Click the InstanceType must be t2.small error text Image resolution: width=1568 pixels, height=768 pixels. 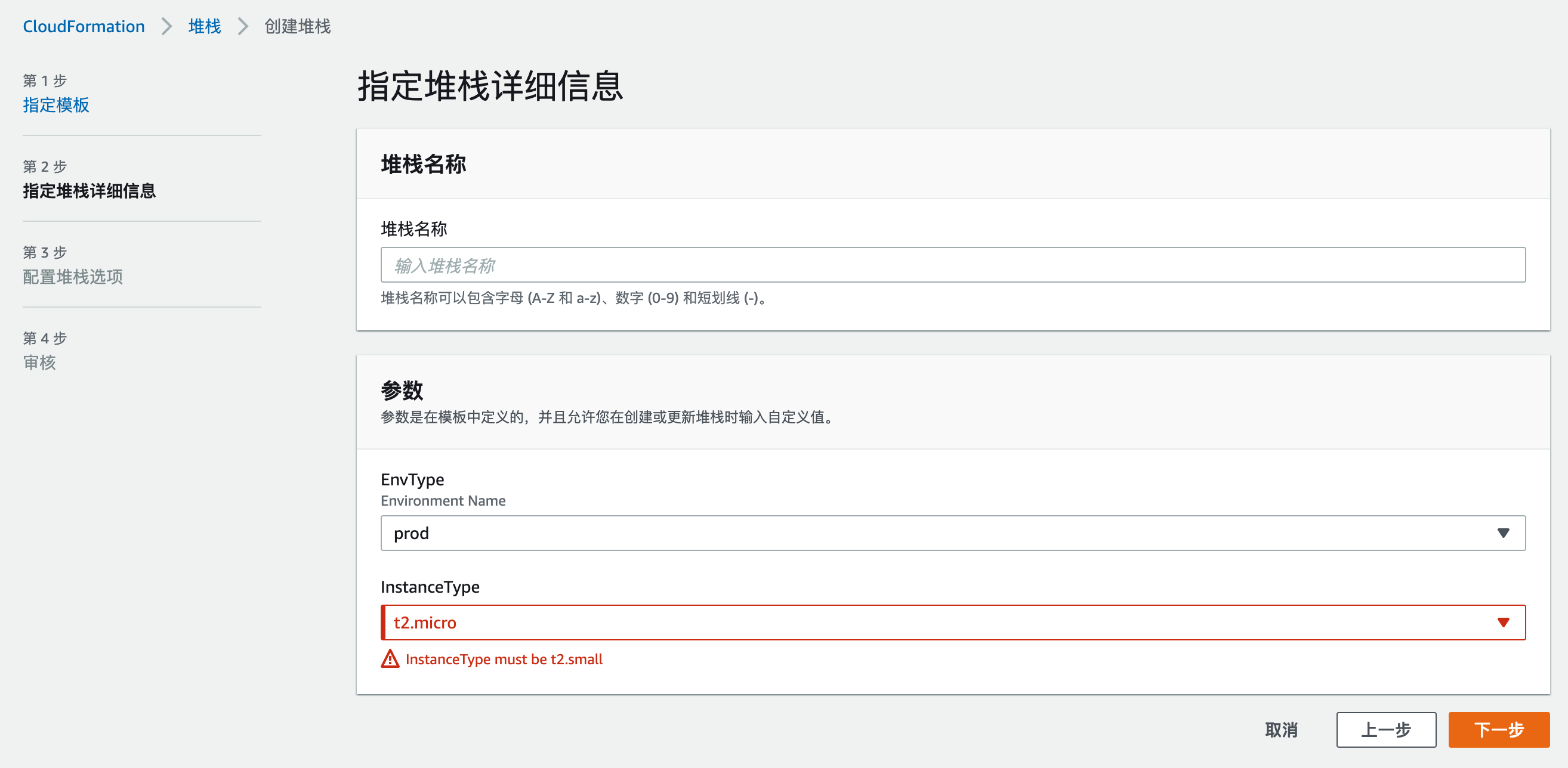(504, 659)
